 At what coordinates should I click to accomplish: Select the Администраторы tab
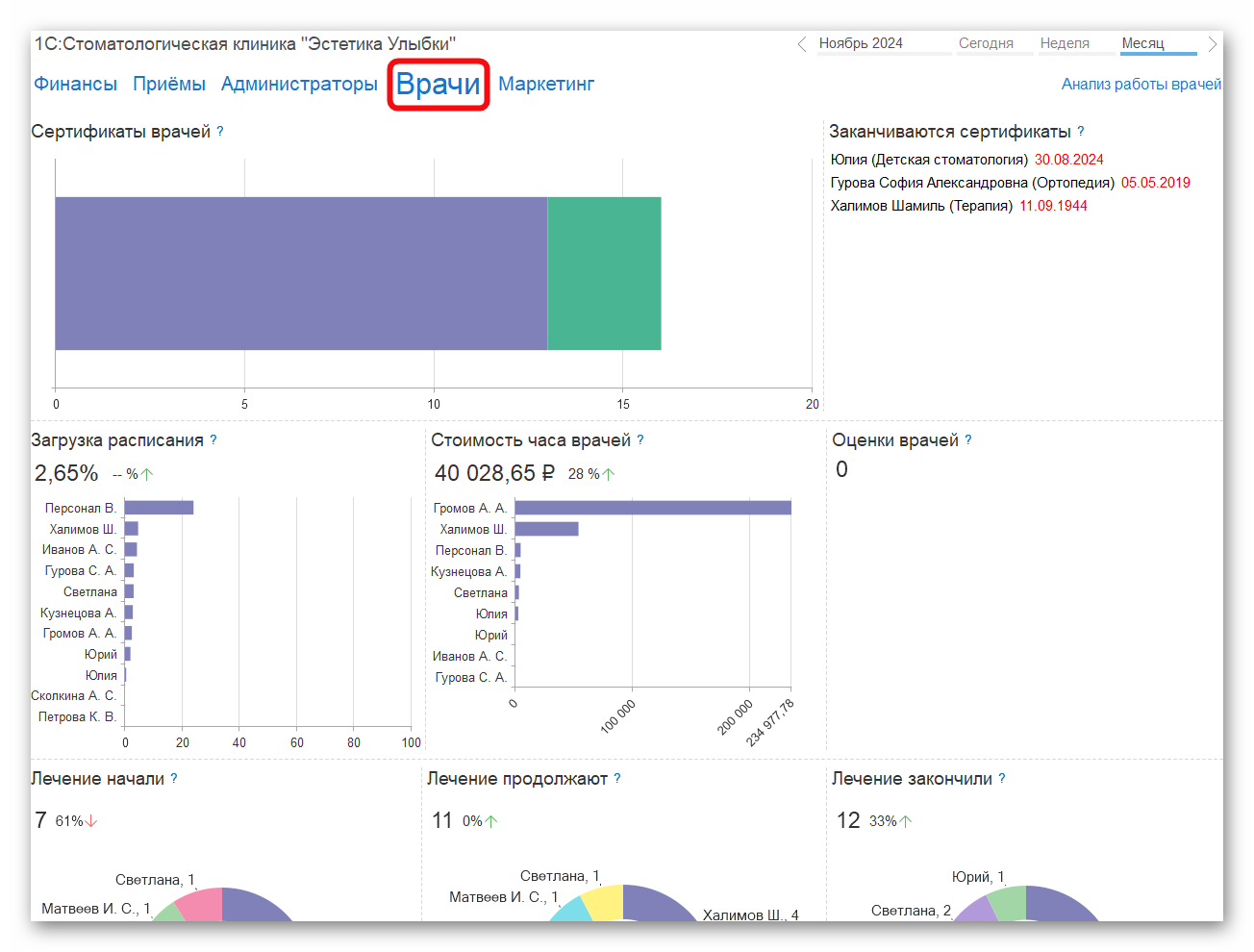299,84
